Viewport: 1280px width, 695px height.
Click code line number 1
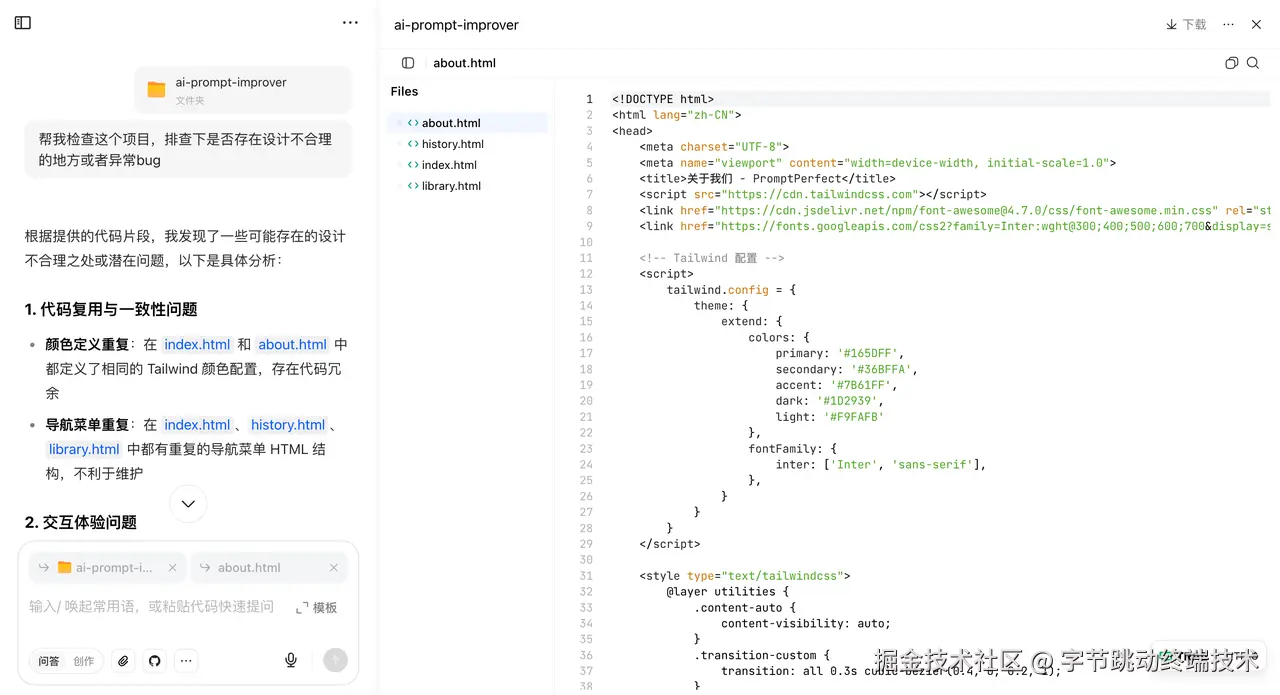pyautogui.click(x=589, y=99)
